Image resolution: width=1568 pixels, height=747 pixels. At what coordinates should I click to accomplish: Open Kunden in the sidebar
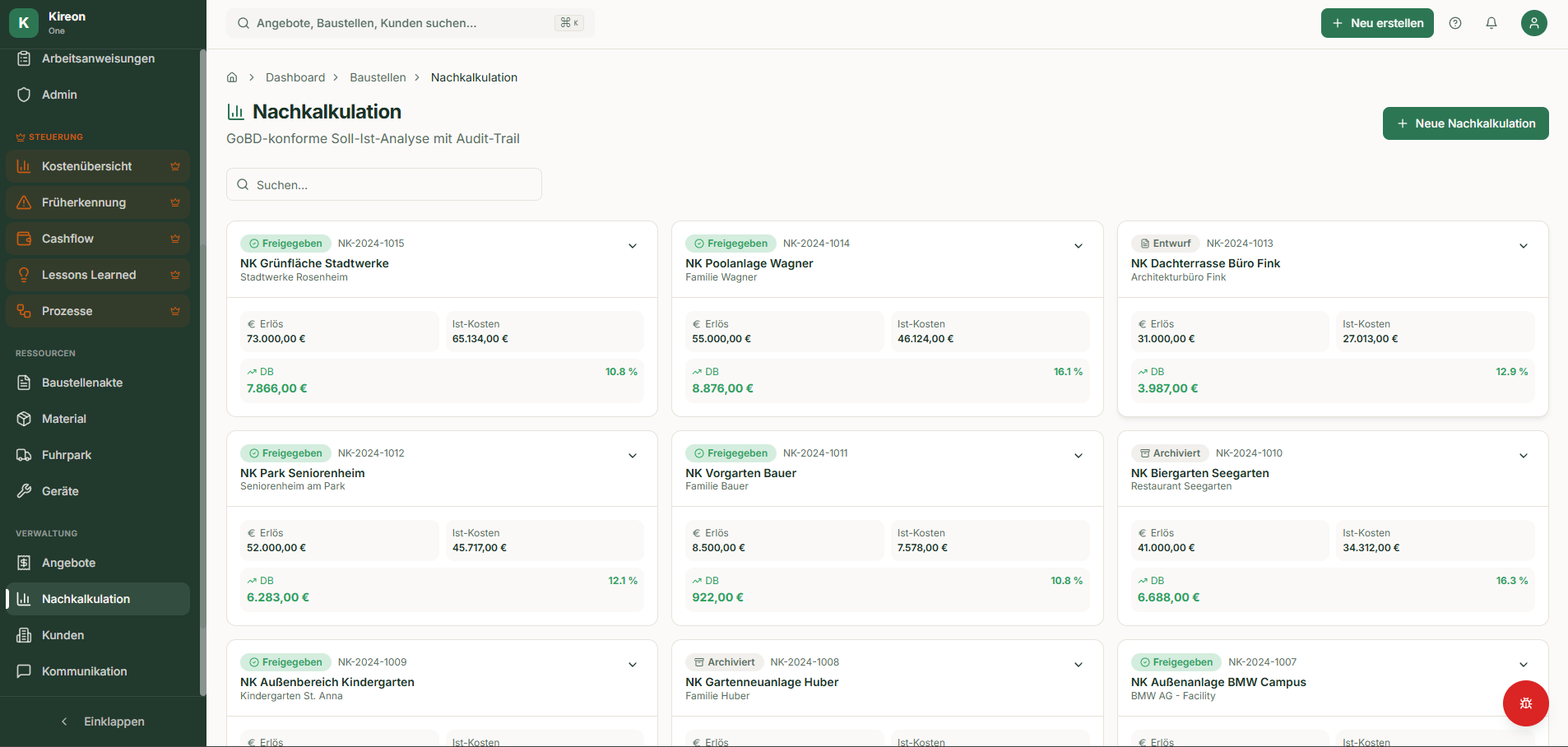98,635
